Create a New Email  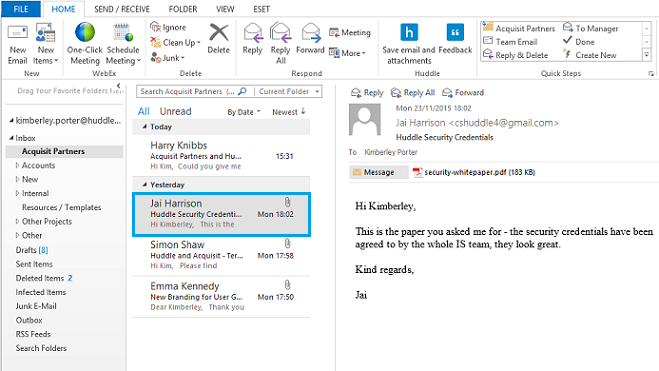[x=18, y=45]
